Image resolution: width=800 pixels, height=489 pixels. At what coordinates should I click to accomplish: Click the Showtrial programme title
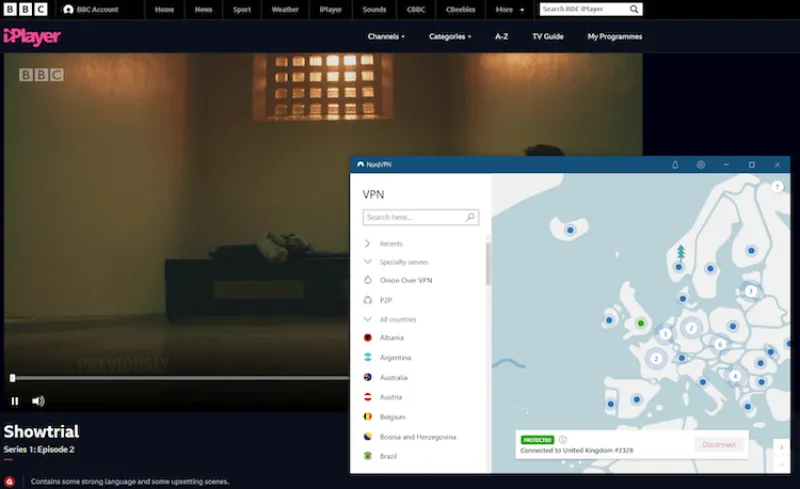tap(41, 432)
